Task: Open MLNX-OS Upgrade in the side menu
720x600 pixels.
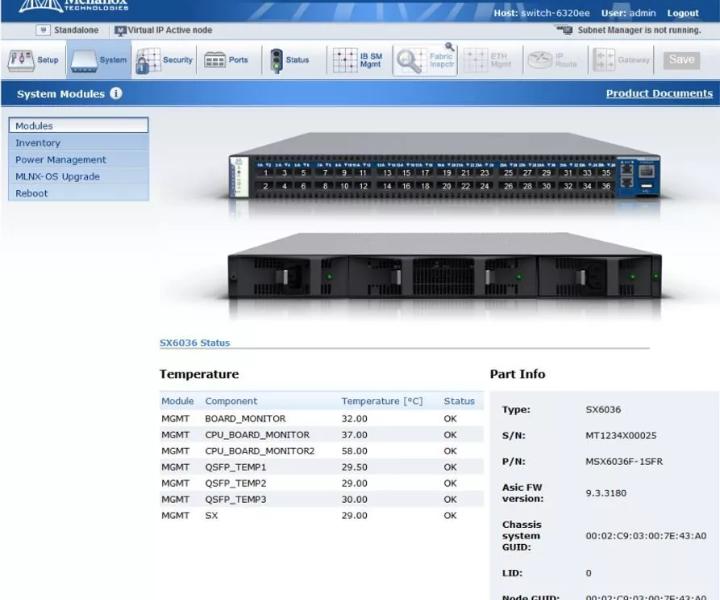Action: click(x=79, y=177)
